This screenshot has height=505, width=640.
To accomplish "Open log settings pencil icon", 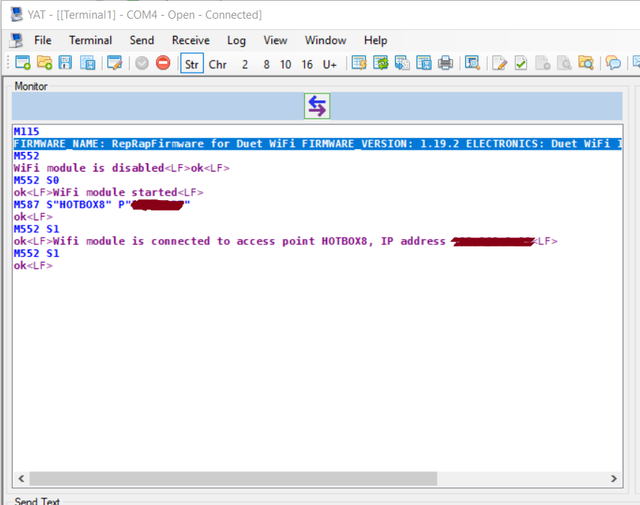I will (x=499, y=63).
